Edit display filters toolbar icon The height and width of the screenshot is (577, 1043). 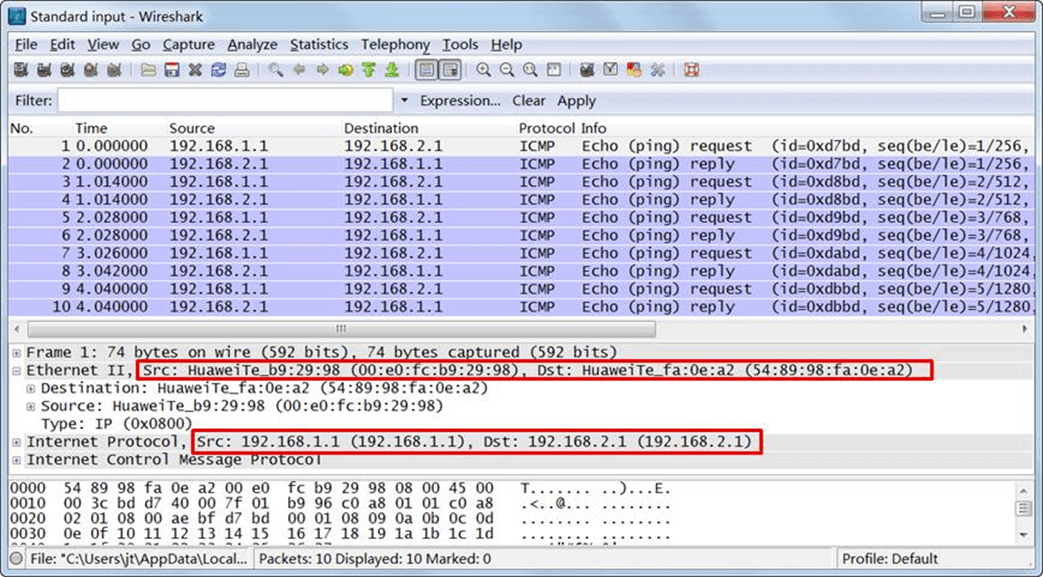610,70
